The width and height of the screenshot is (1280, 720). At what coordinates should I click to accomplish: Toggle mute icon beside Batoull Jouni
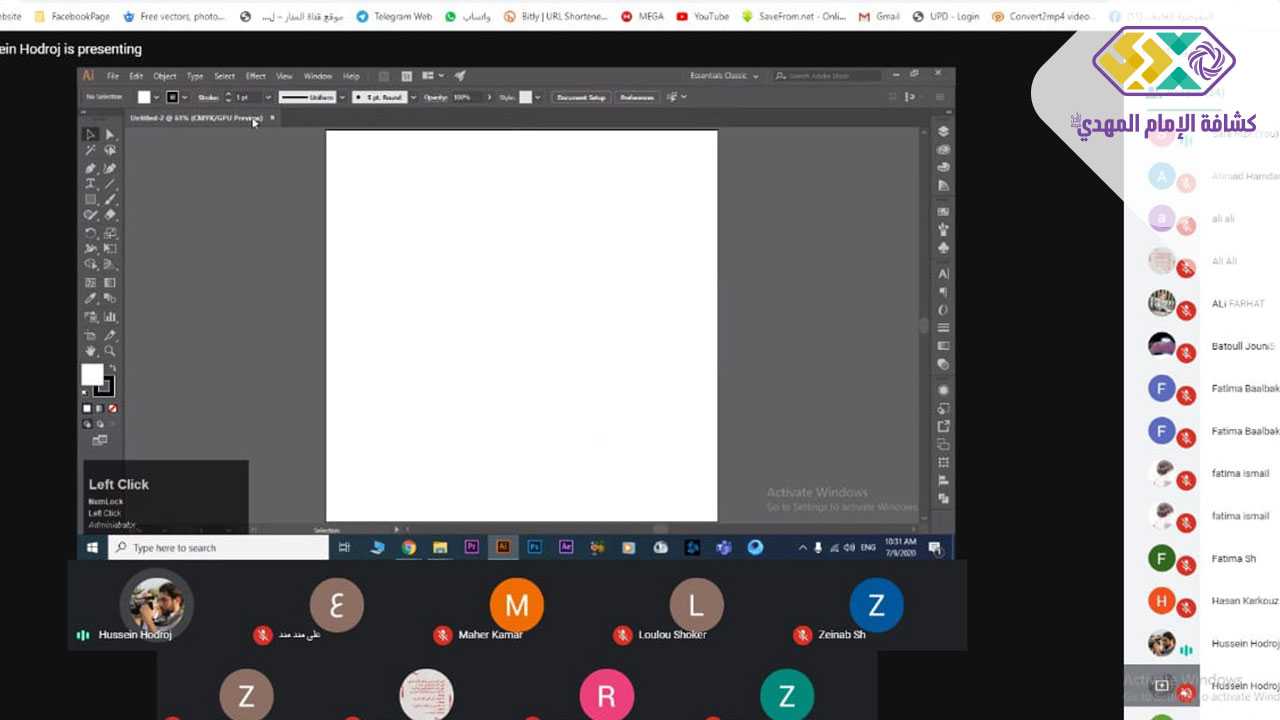click(x=1186, y=353)
